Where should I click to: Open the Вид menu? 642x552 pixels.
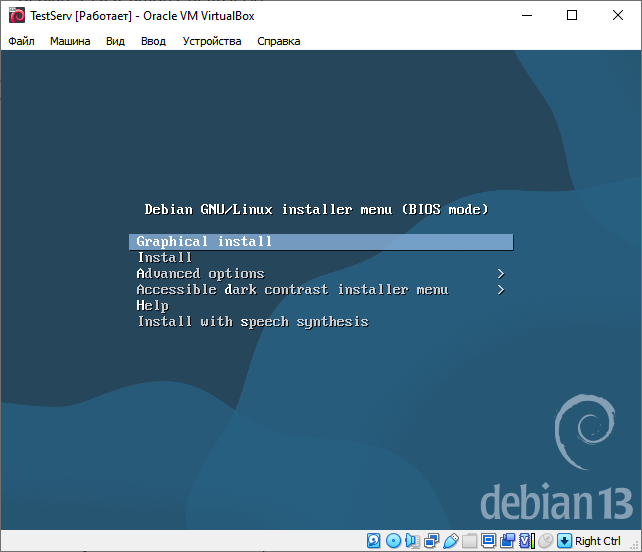coord(115,41)
